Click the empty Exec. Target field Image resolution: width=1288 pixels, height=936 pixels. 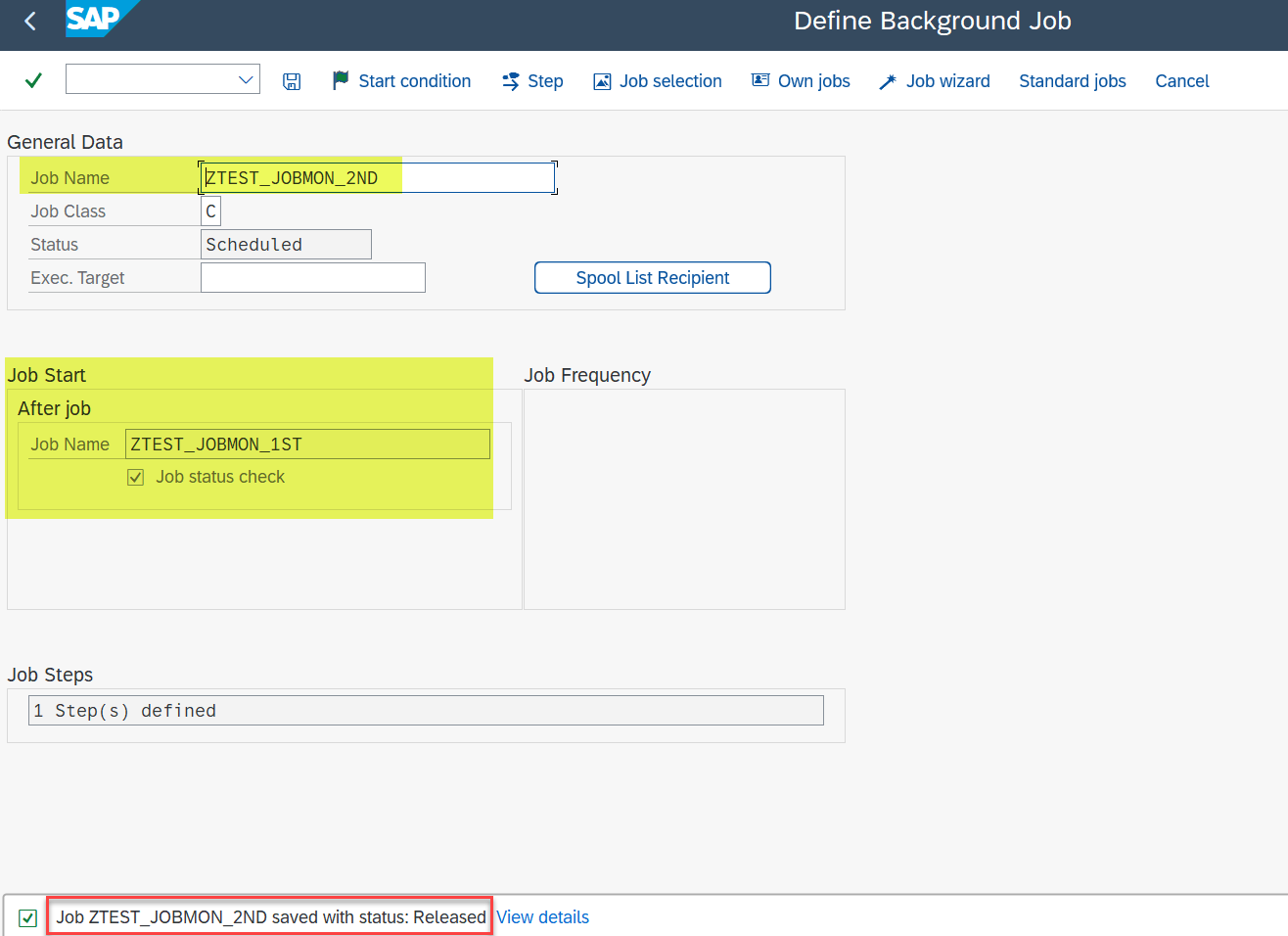[313, 277]
